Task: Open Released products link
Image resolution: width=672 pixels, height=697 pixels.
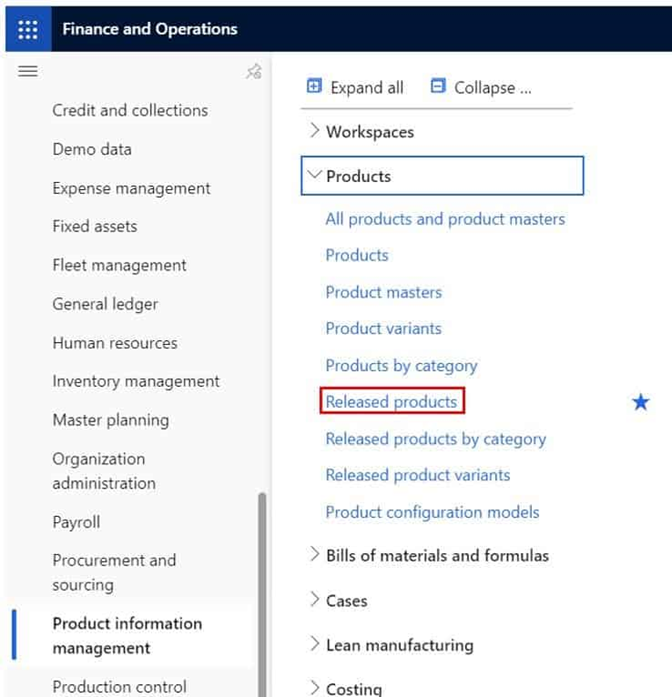Action: 391,402
